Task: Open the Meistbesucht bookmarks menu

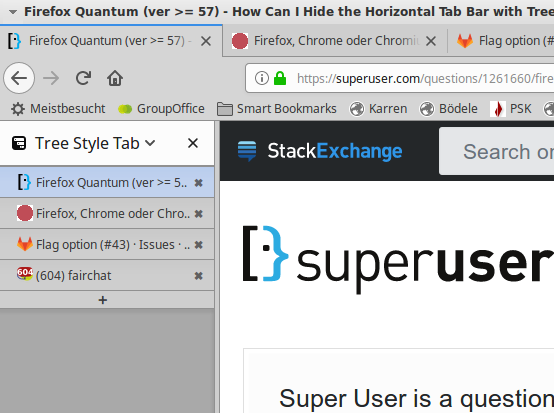Action: pyautogui.click(x=58, y=109)
